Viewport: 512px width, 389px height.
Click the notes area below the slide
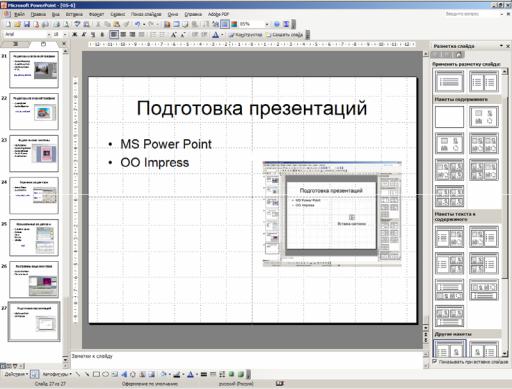click(x=247, y=359)
